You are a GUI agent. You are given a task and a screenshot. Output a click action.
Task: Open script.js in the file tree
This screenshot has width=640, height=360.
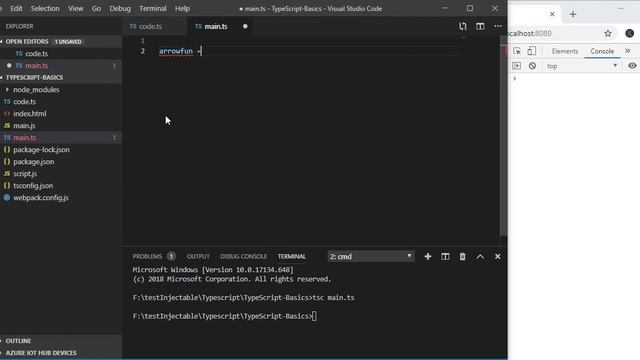point(25,174)
